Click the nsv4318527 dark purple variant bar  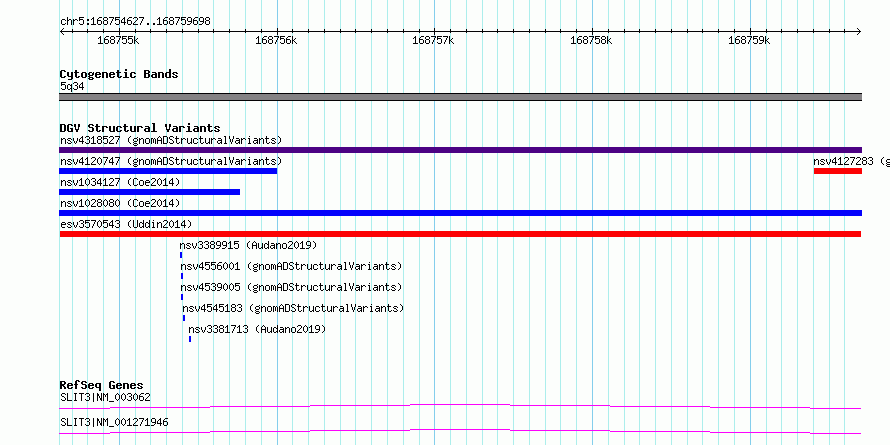(460, 150)
